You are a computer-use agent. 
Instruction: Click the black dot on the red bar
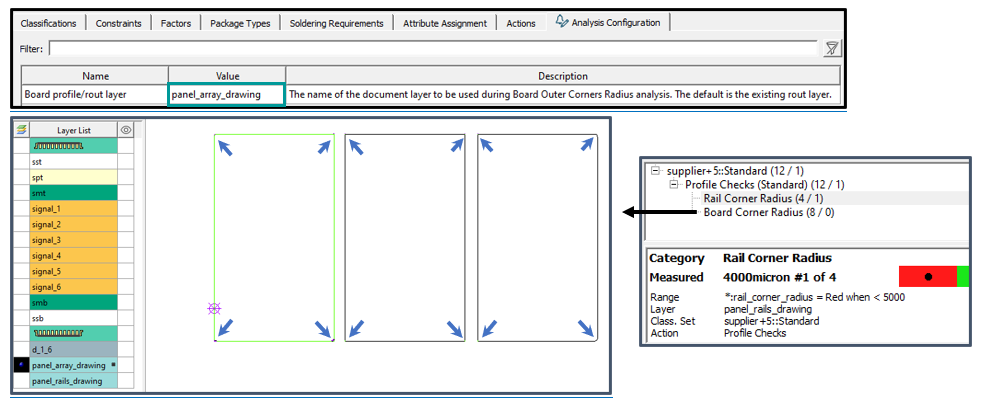click(928, 277)
